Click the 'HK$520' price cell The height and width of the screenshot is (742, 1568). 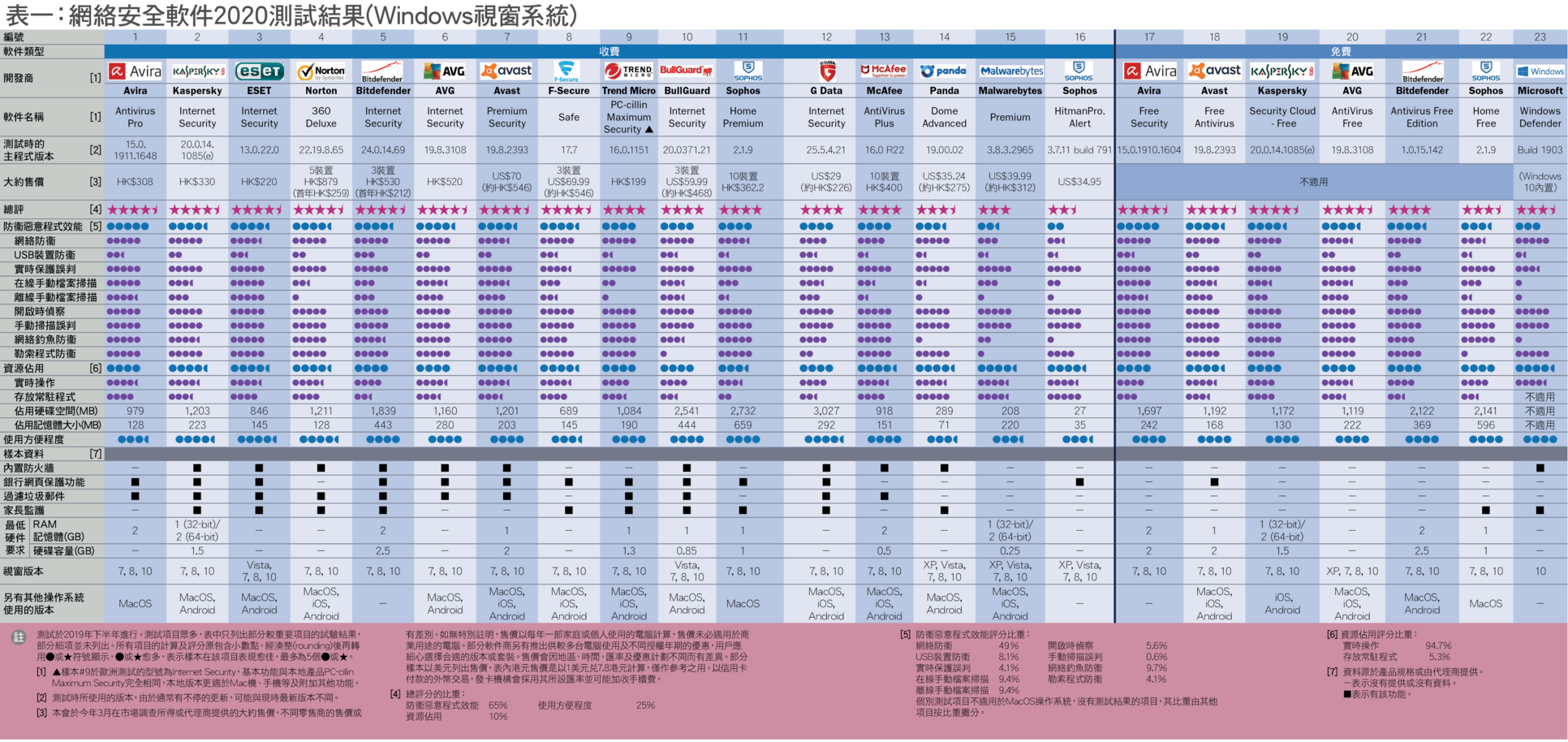(445, 182)
